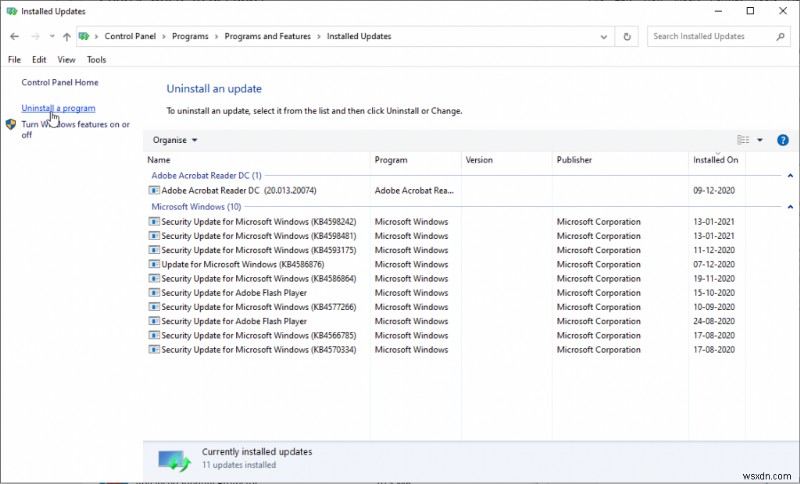Collapse the Adobe Acrobat Reader DC group

coord(790,175)
